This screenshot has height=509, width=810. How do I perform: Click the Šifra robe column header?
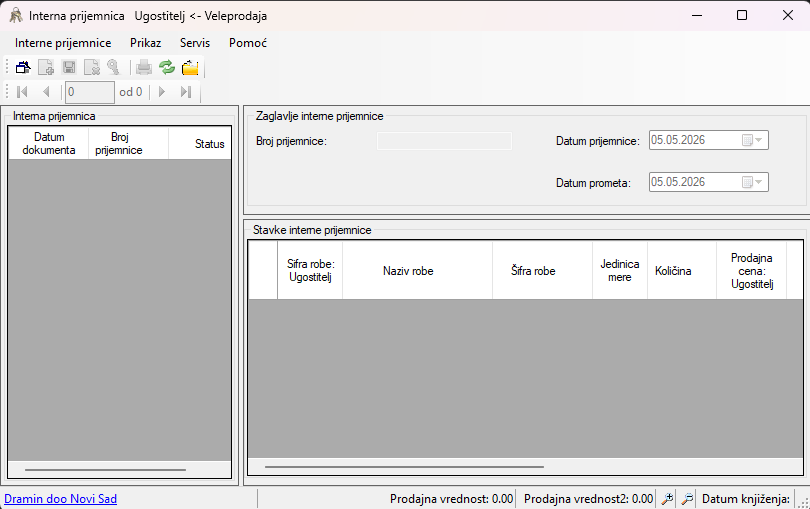[542, 270]
